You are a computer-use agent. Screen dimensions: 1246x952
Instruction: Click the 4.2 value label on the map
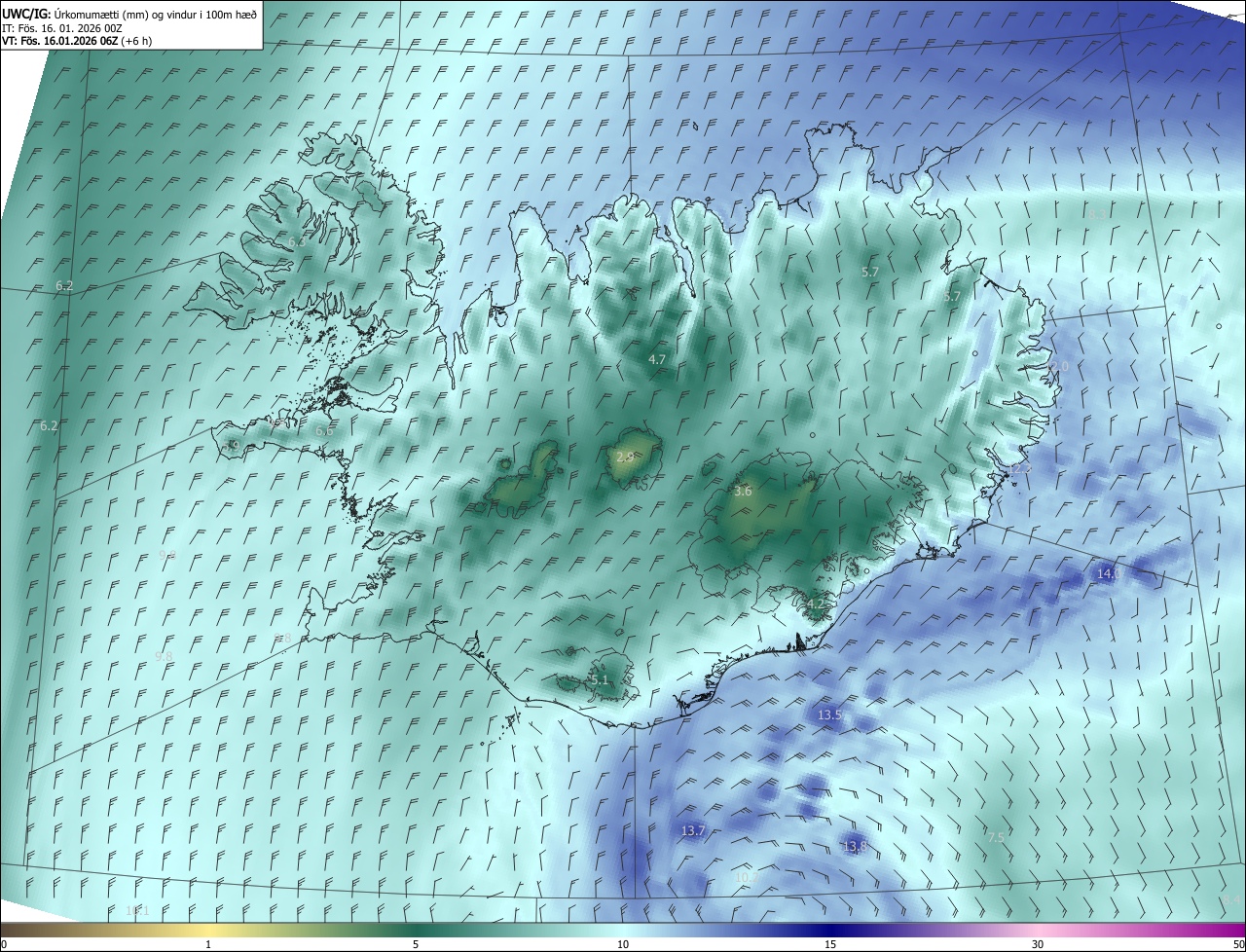(816, 604)
